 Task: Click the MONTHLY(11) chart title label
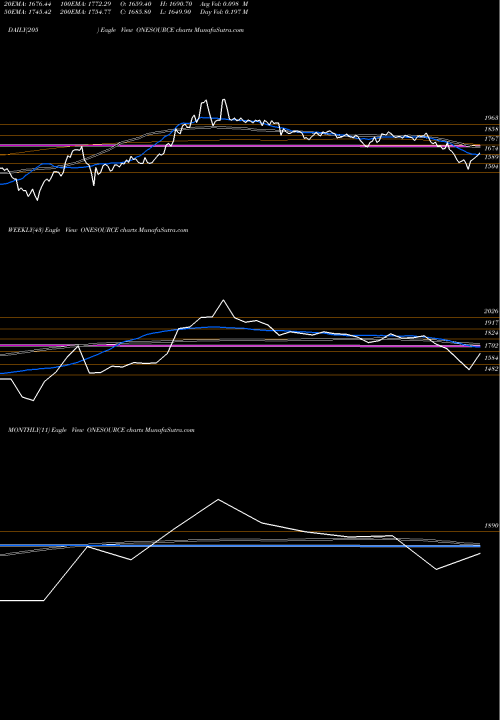[x=101, y=430]
